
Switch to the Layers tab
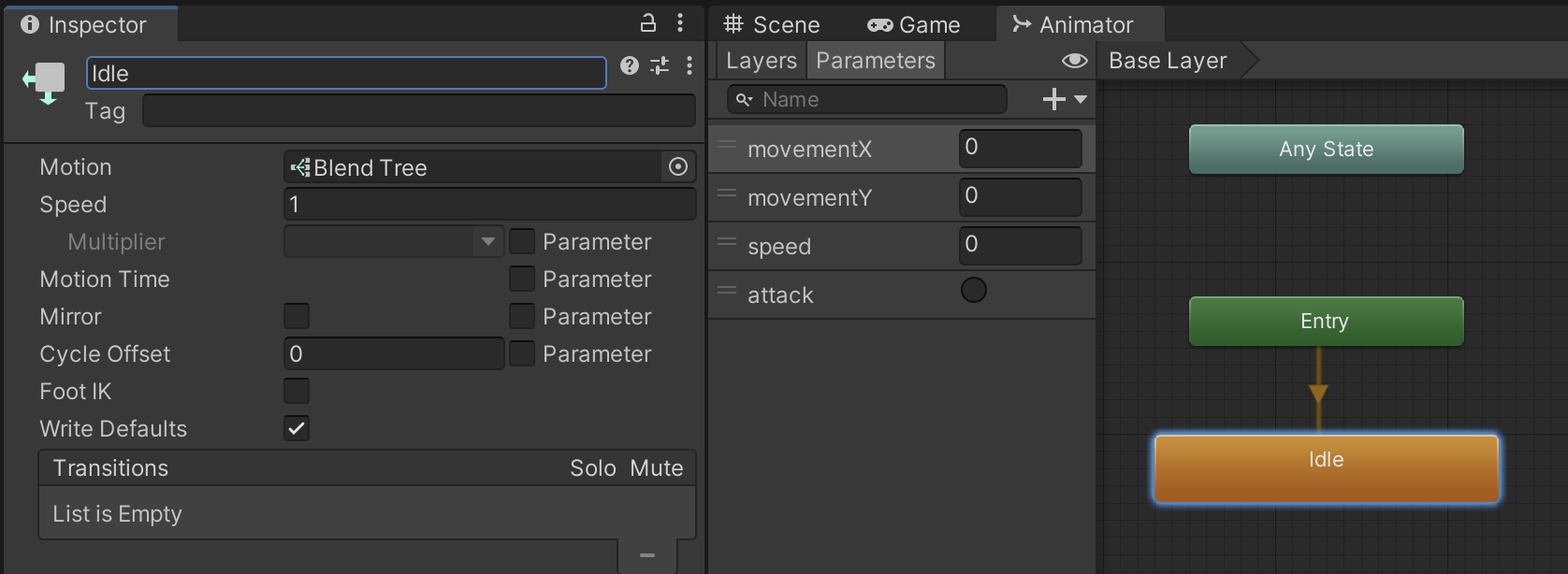click(761, 61)
